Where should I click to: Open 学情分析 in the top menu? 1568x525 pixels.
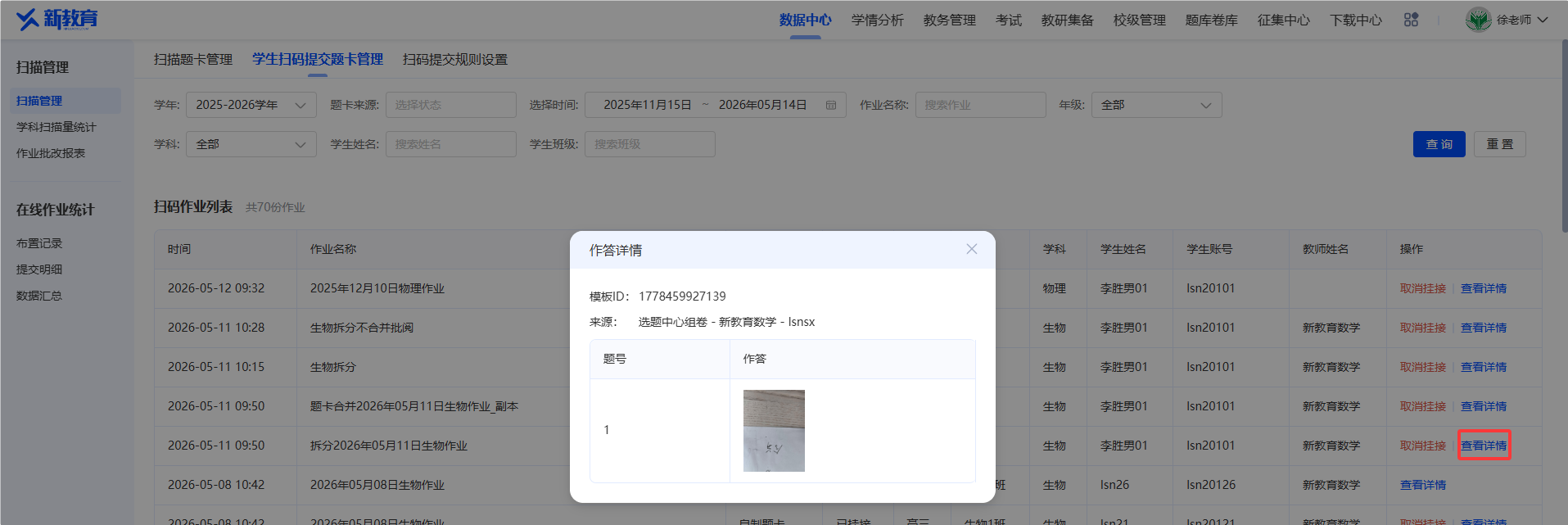(878, 20)
